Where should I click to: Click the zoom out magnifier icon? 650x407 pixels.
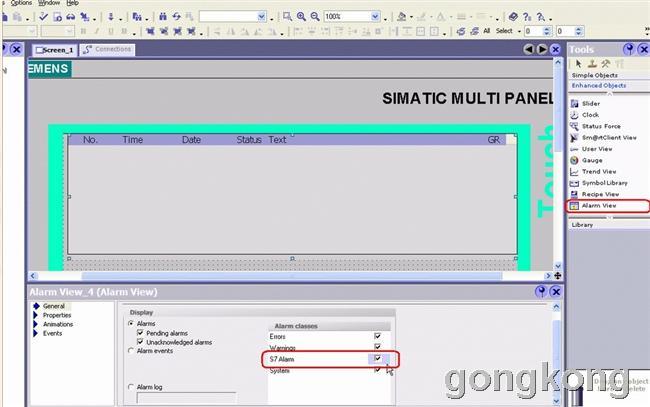pos(315,17)
